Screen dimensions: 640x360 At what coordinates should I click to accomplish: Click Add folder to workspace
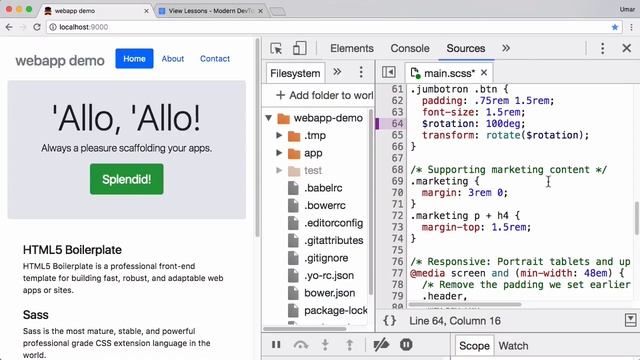tap(324, 95)
